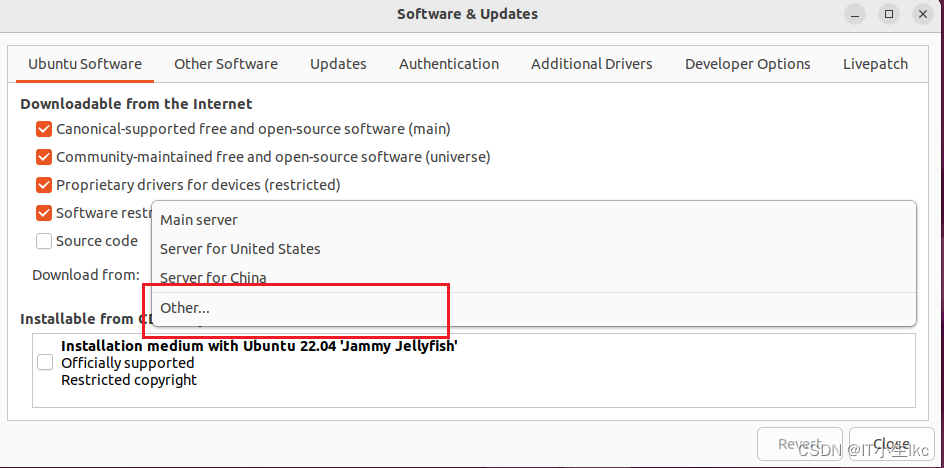Disable Proprietary drivers (restricted) checkbox

(x=44, y=185)
